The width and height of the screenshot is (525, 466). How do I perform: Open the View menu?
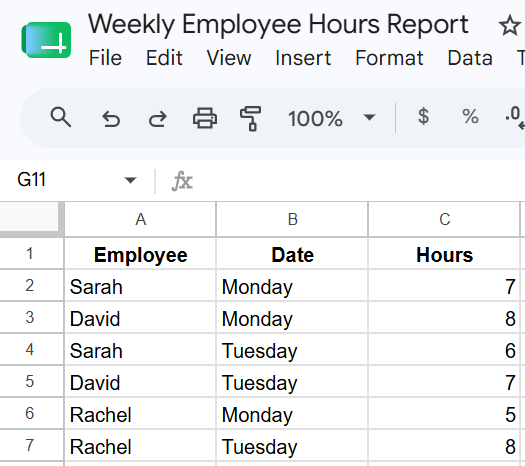click(x=229, y=58)
